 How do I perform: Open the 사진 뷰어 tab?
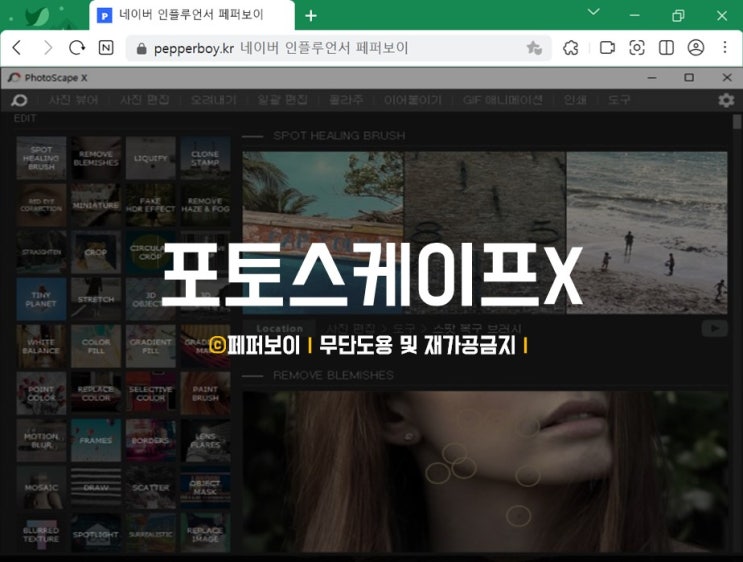[x=73, y=100]
